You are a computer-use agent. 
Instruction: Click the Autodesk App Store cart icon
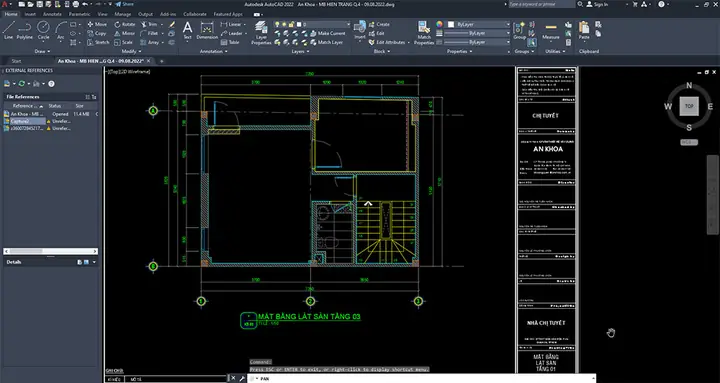635,4
